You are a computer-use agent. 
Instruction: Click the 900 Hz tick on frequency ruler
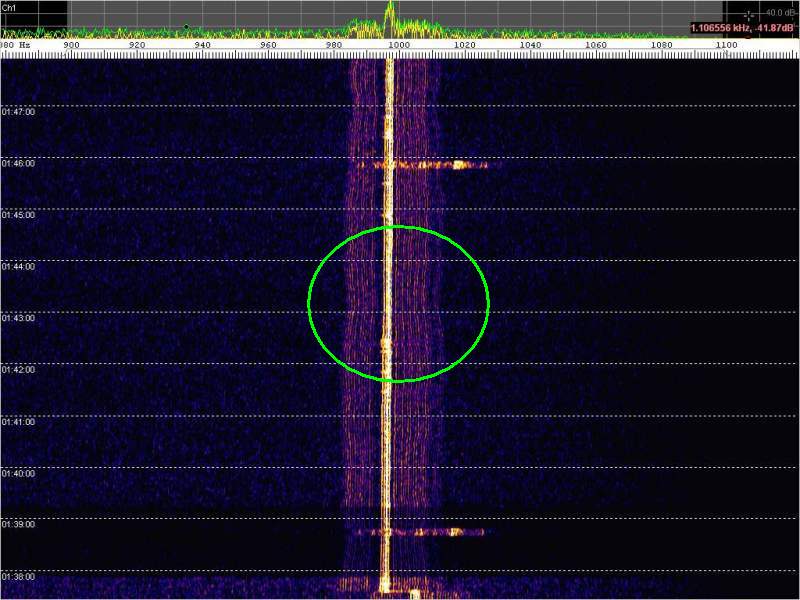coord(71,45)
